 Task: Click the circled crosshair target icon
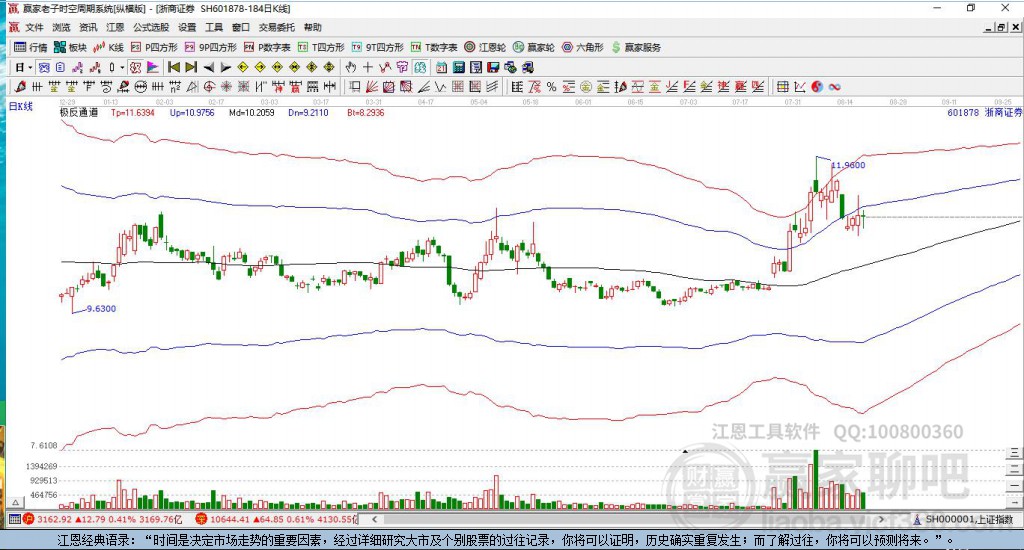point(209,87)
